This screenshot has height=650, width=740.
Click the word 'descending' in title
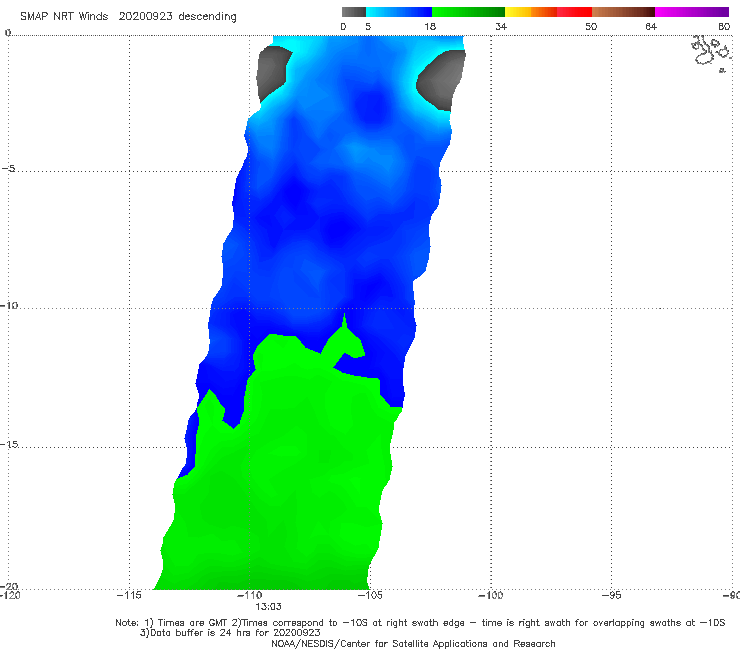click(x=207, y=17)
